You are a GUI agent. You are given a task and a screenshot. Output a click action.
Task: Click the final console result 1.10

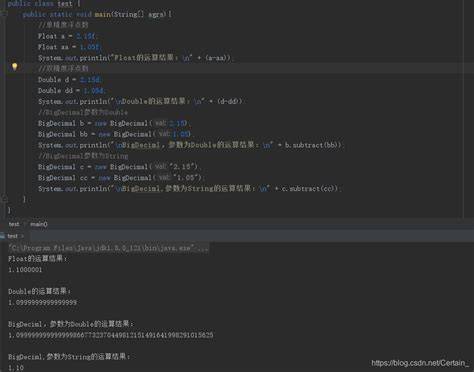point(16,368)
